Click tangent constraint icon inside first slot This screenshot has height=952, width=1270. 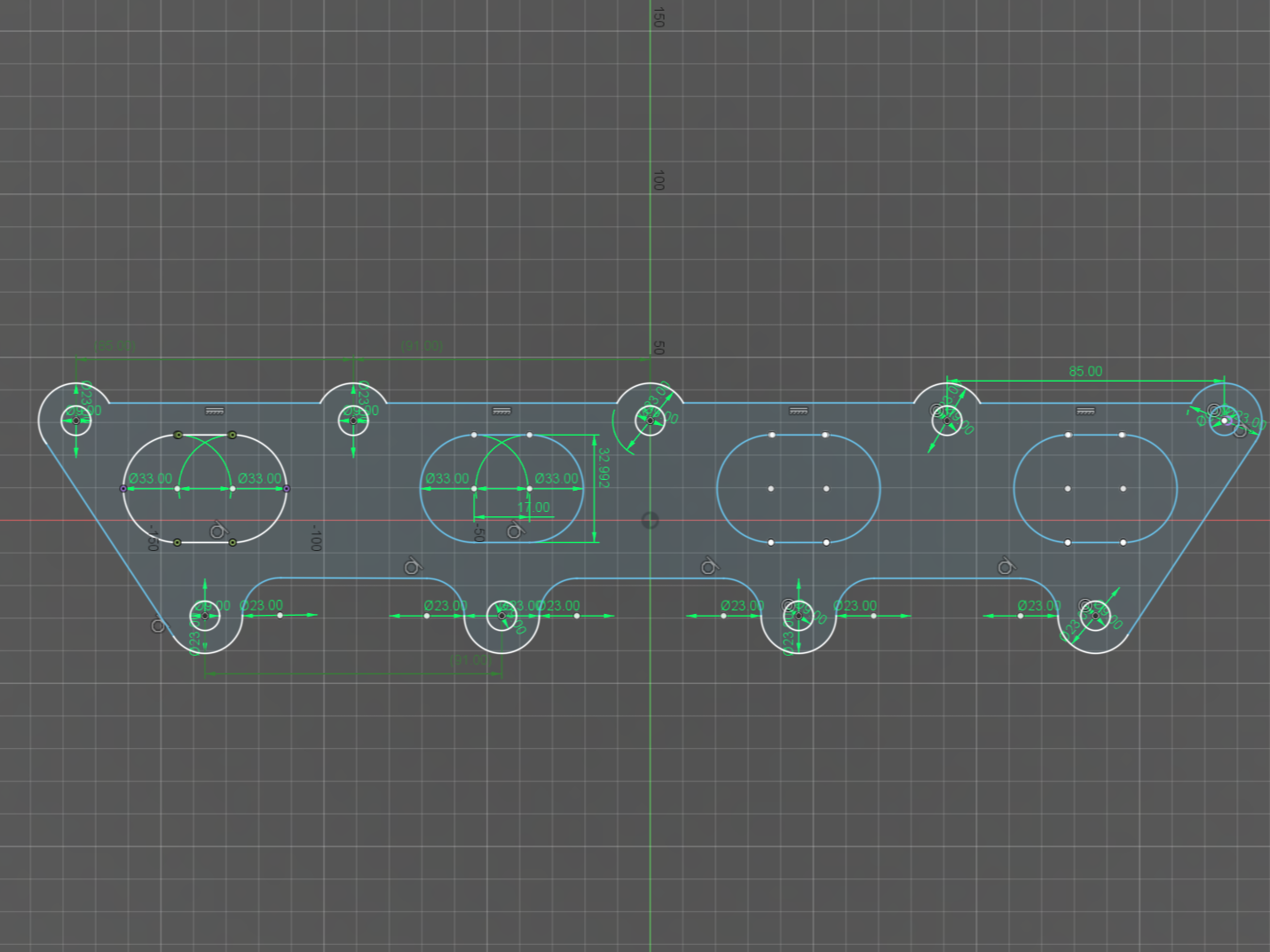pyautogui.click(x=217, y=531)
